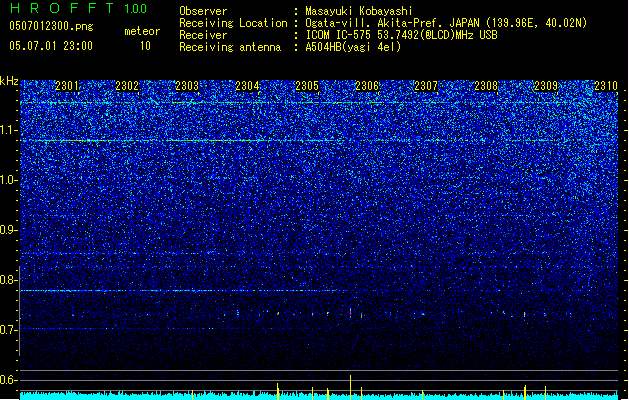The width and height of the screenshot is (629, 400).
Task: Click the meteor count value 10
Action: click(145, 46)
